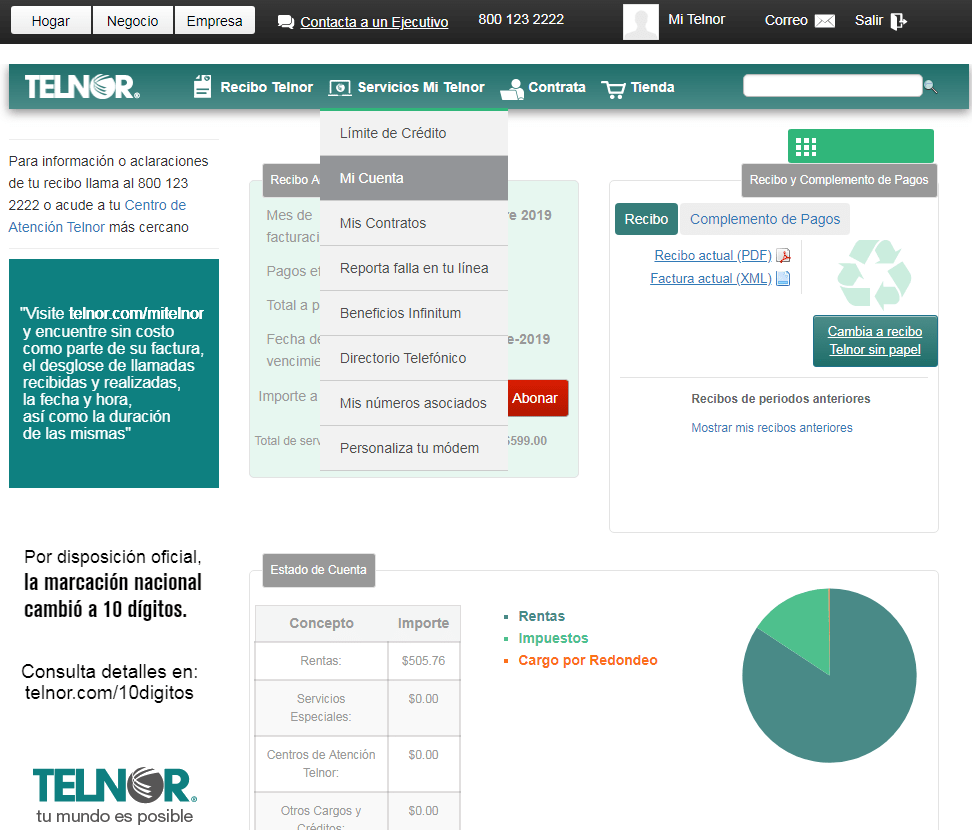Select Mi Cuenta from the dropdown
Screen dimensions: 972x830
(413, 178)
